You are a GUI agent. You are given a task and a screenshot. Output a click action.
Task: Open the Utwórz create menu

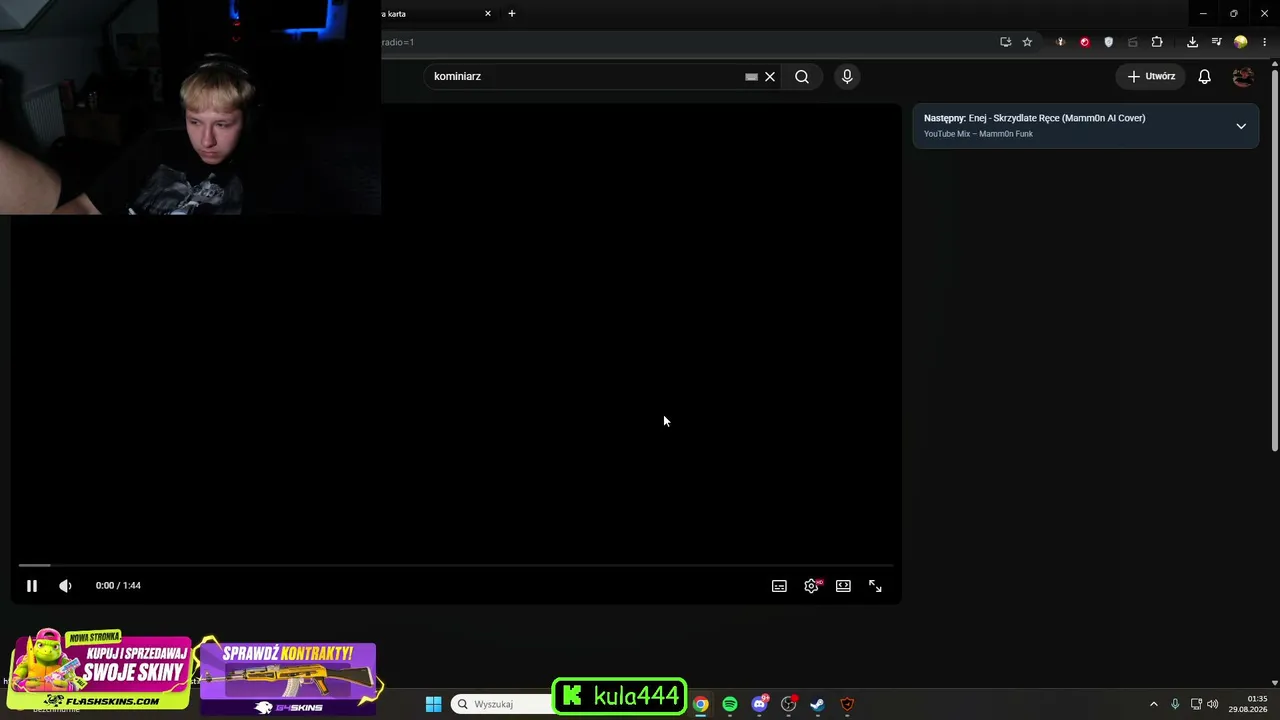pos(1151,76)
